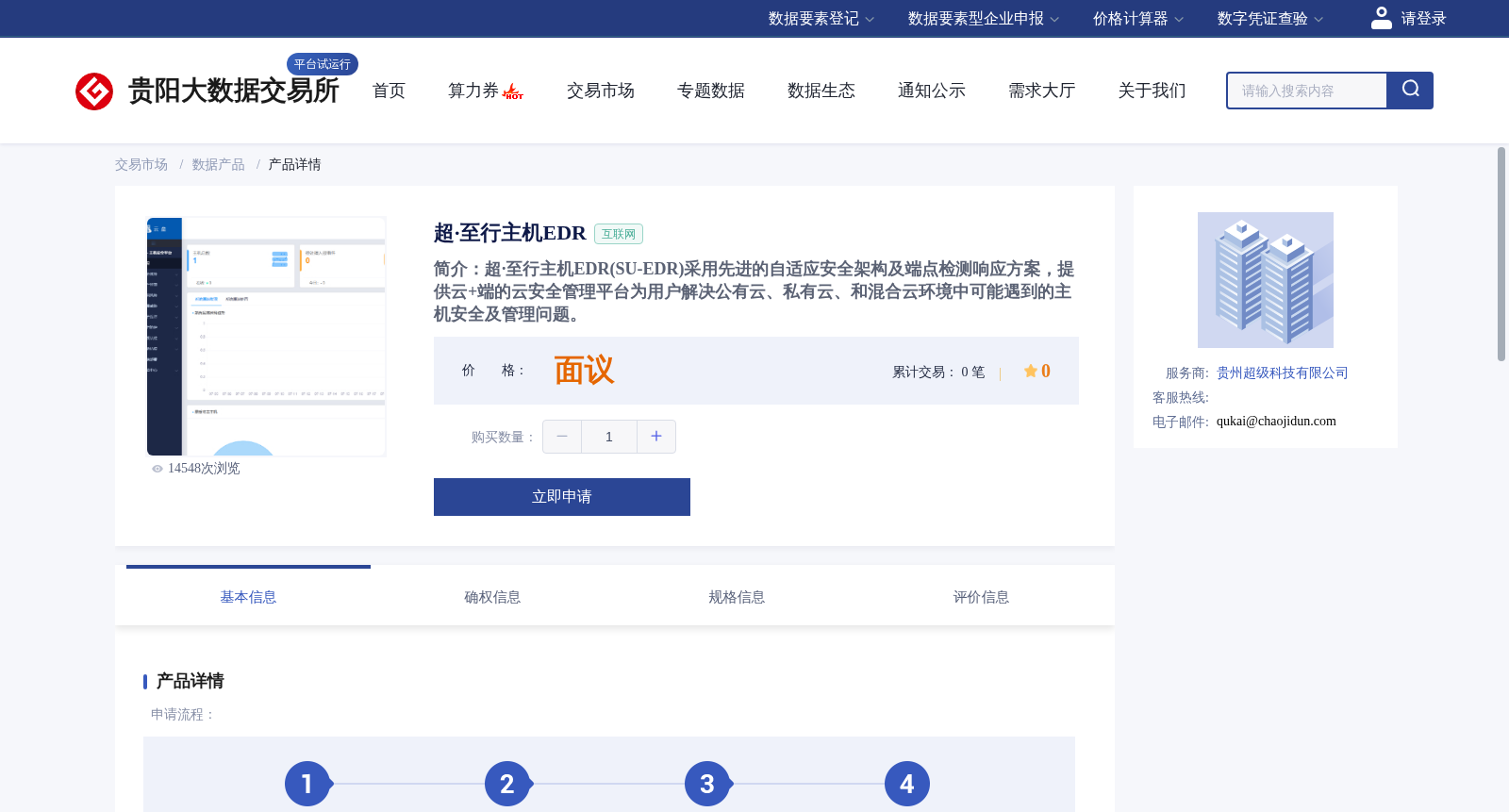
Task: Click inside the search input field
Action: click(x=1307, y=91)
